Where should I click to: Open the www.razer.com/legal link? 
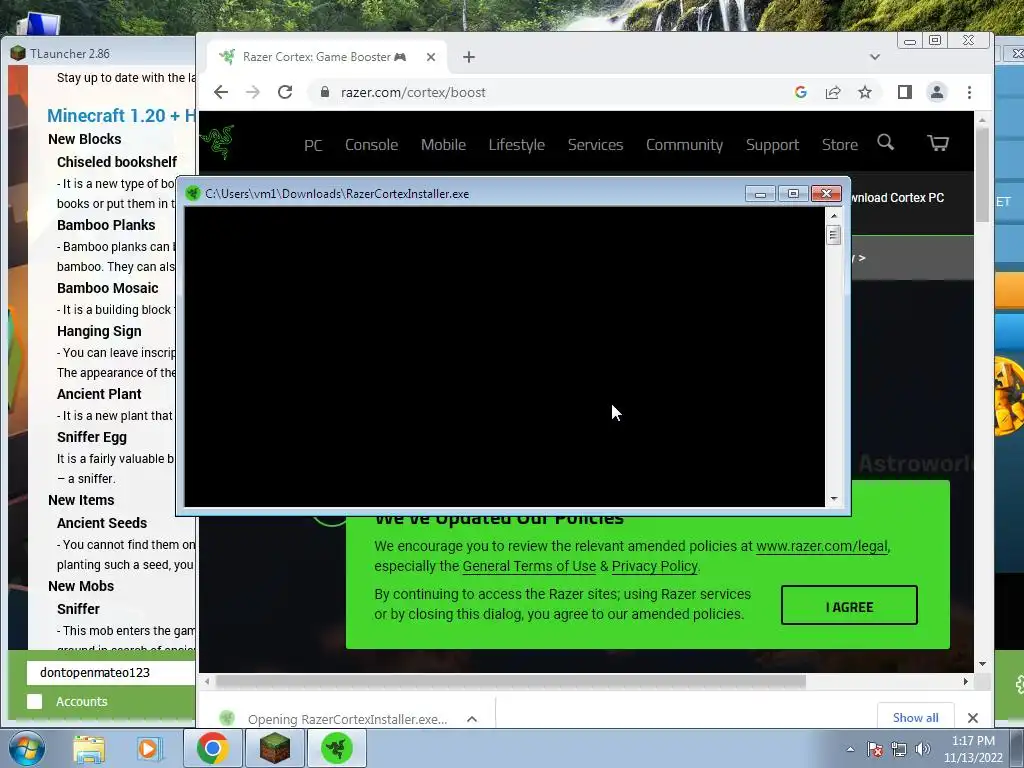822,546
